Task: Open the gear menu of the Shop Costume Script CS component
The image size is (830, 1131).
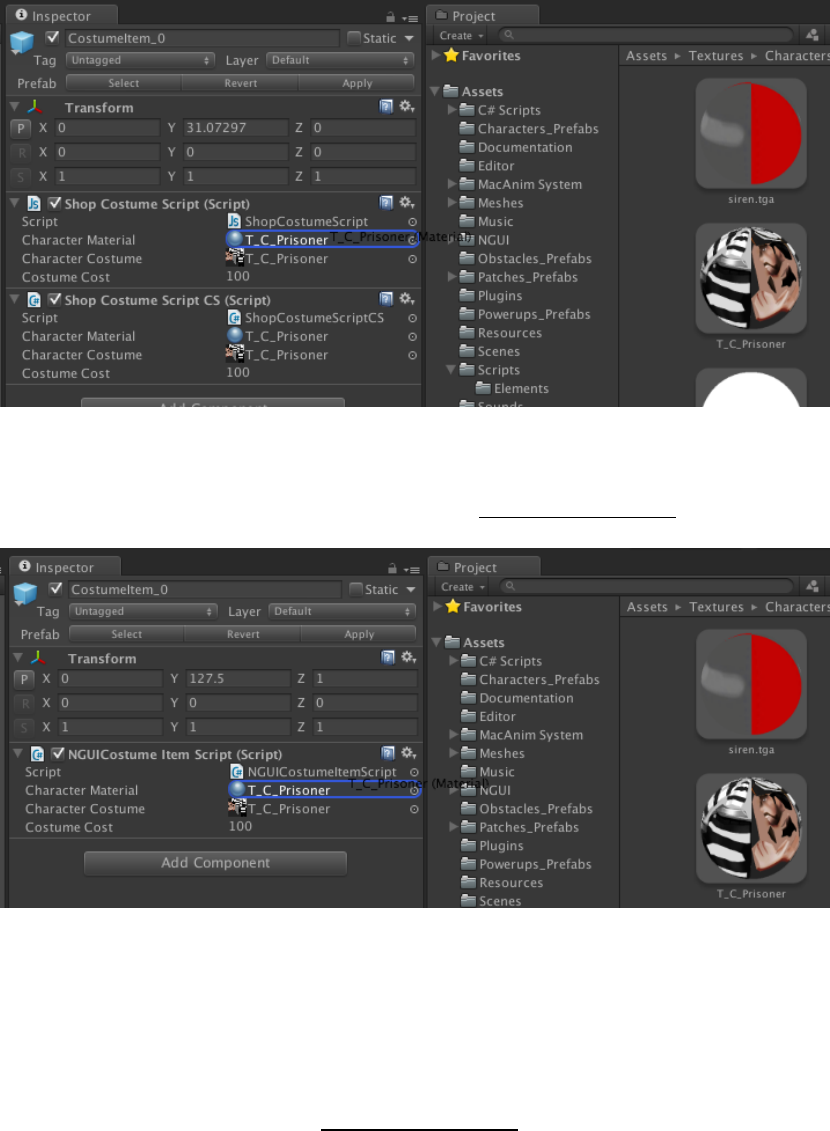Action: [x=407, y=299]
